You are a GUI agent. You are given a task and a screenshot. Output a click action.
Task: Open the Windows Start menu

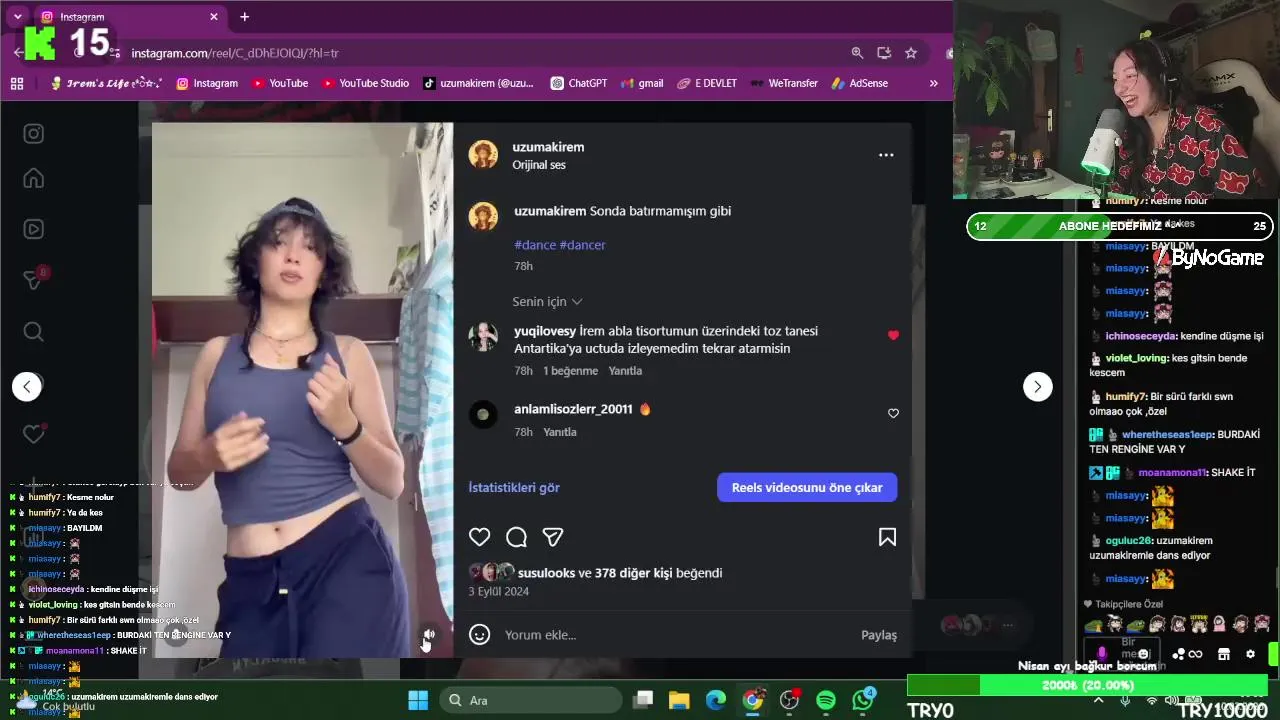[418, 700]
